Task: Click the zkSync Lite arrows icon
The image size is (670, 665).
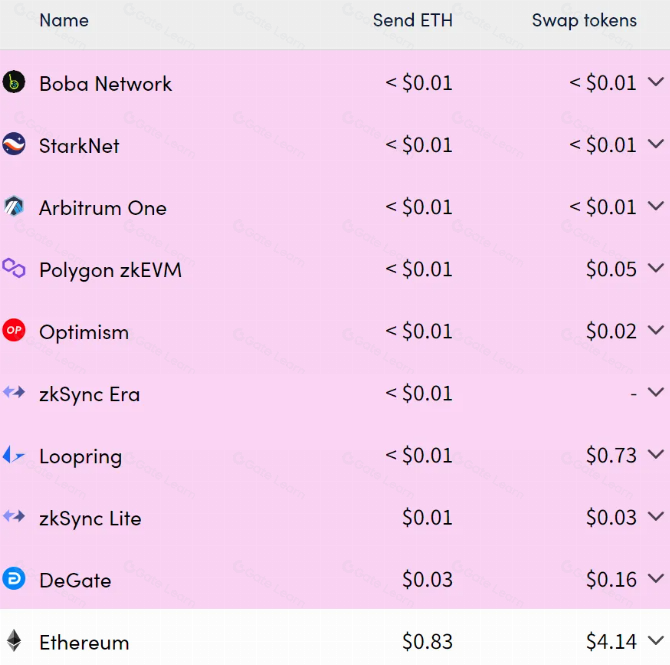Action: pyautogui.click(x=14, y=516)
